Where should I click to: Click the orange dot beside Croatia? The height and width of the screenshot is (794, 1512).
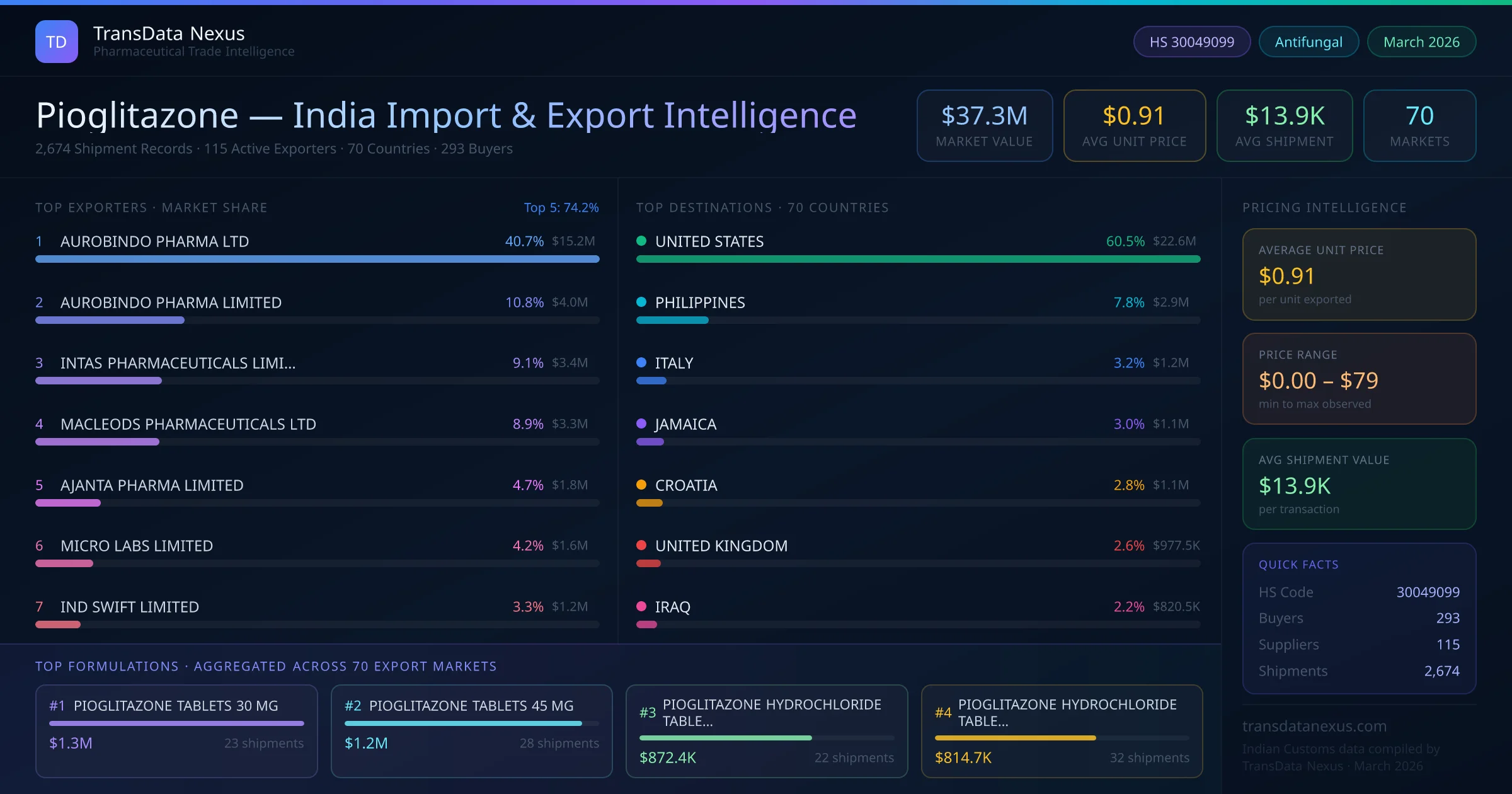tap(641, 485)
